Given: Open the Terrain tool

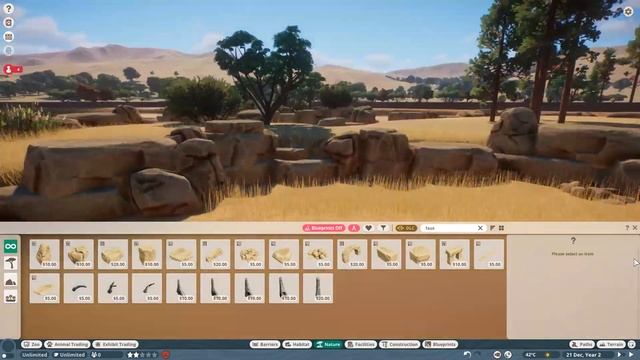Looking at the screenshot, I should click(611, 344).
